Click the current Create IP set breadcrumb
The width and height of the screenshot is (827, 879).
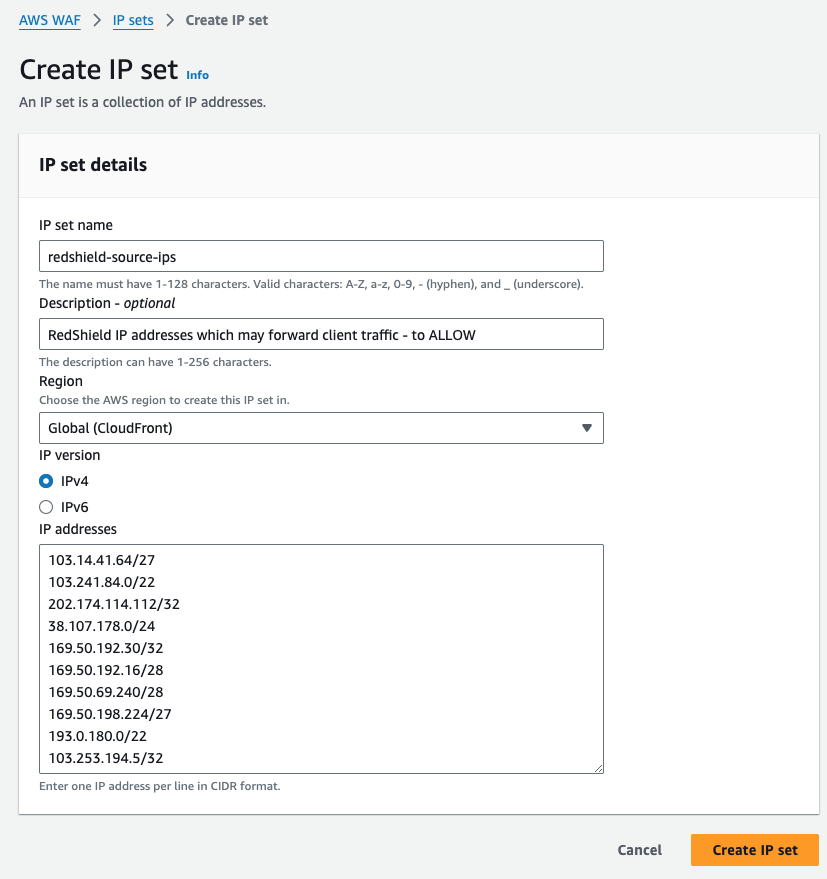pos(227,20)
